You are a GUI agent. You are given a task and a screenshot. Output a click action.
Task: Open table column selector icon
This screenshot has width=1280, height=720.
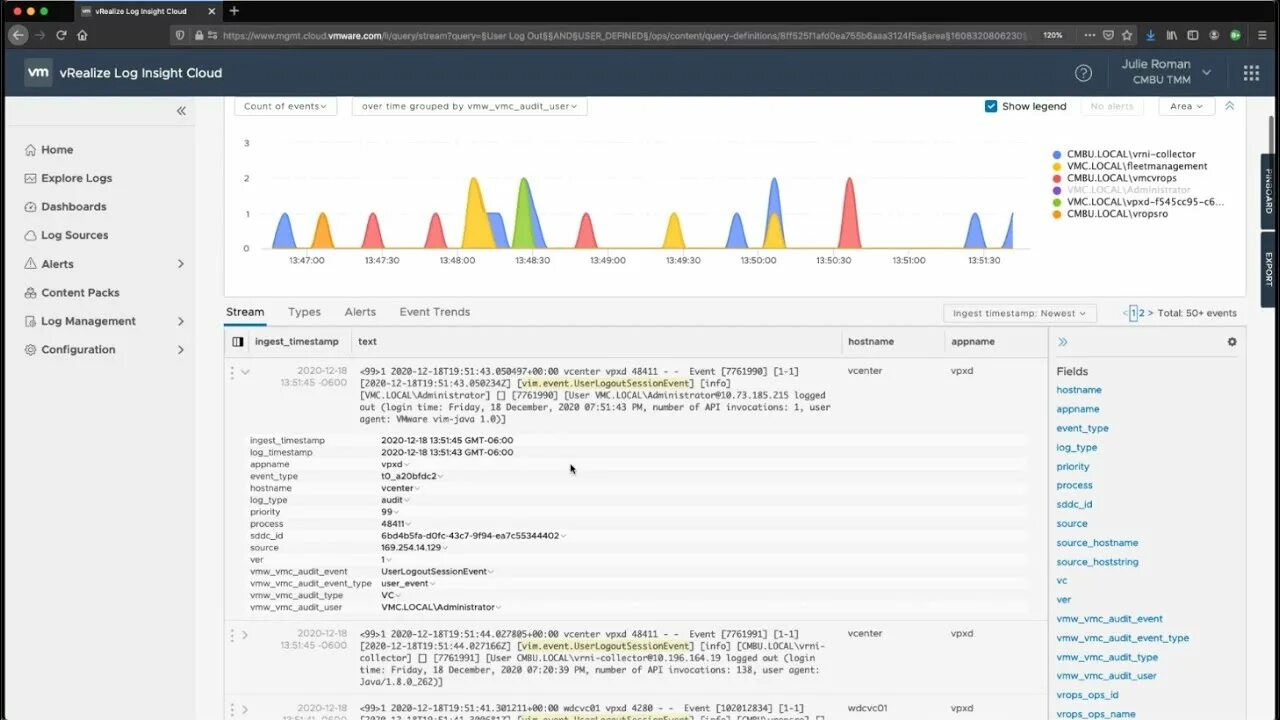(237, 341)
